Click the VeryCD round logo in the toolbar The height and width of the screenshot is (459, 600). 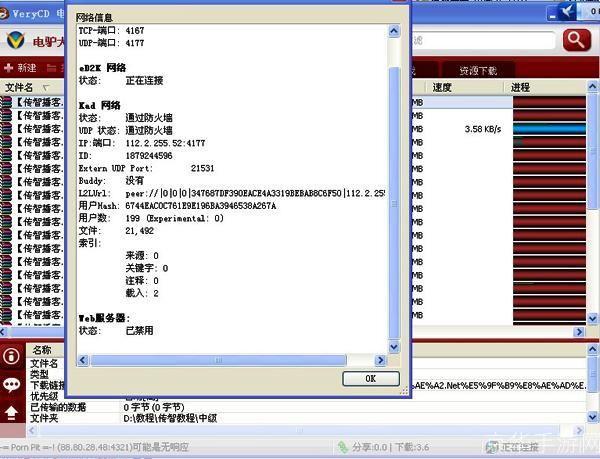point(15,40)
